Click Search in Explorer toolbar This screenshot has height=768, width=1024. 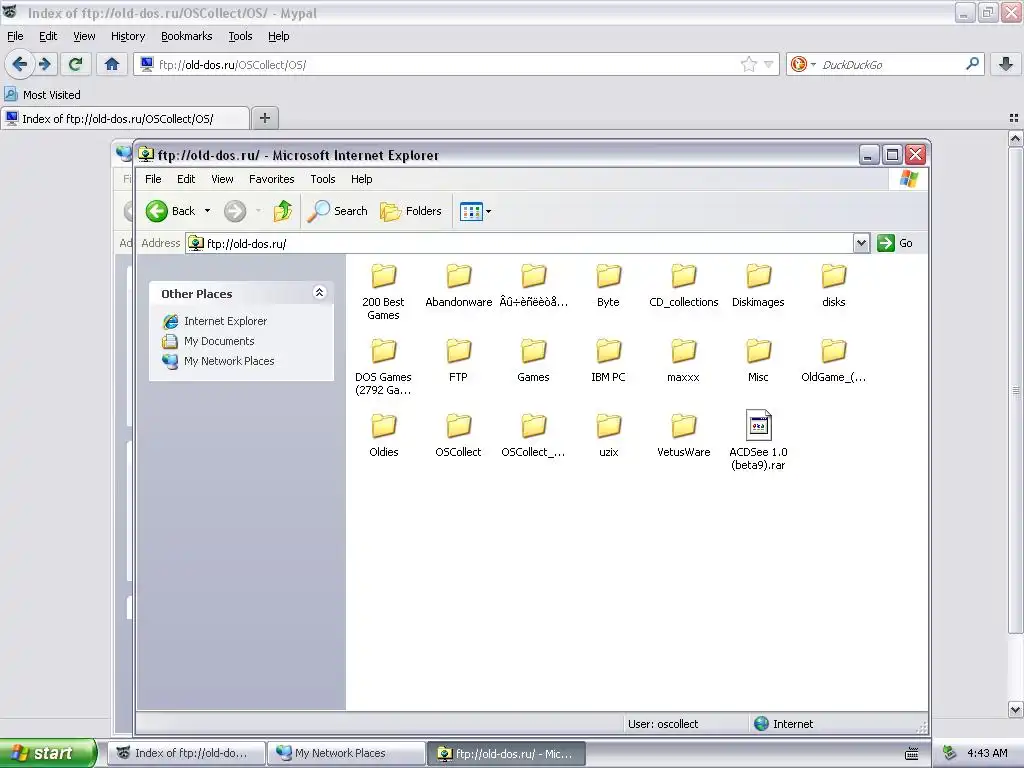pos(338,211)
